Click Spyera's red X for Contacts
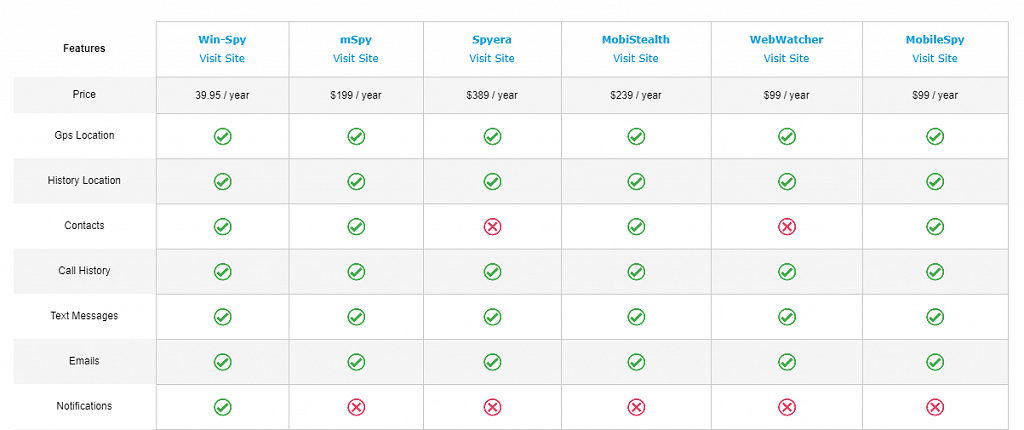1024x430 pixels. click(492, 227)
